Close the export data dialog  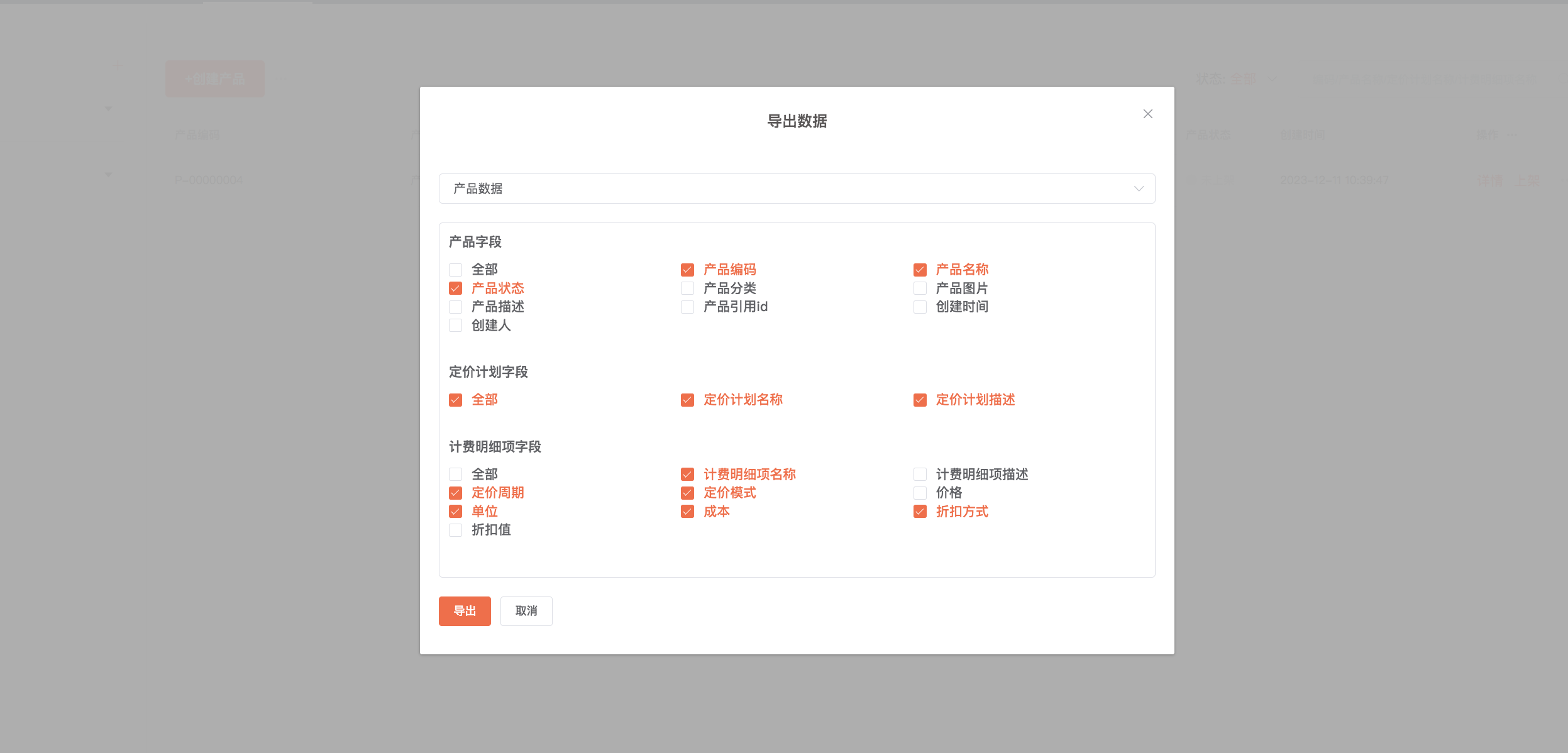1147,114
